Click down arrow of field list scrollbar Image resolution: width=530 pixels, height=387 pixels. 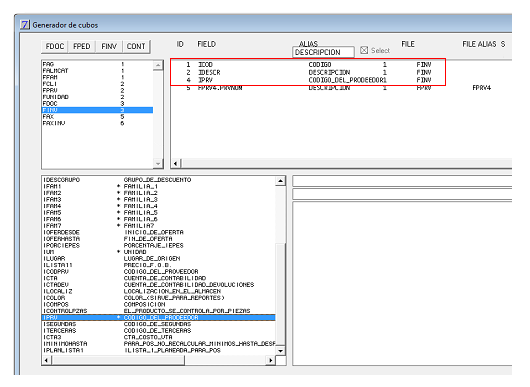[281, 351]
